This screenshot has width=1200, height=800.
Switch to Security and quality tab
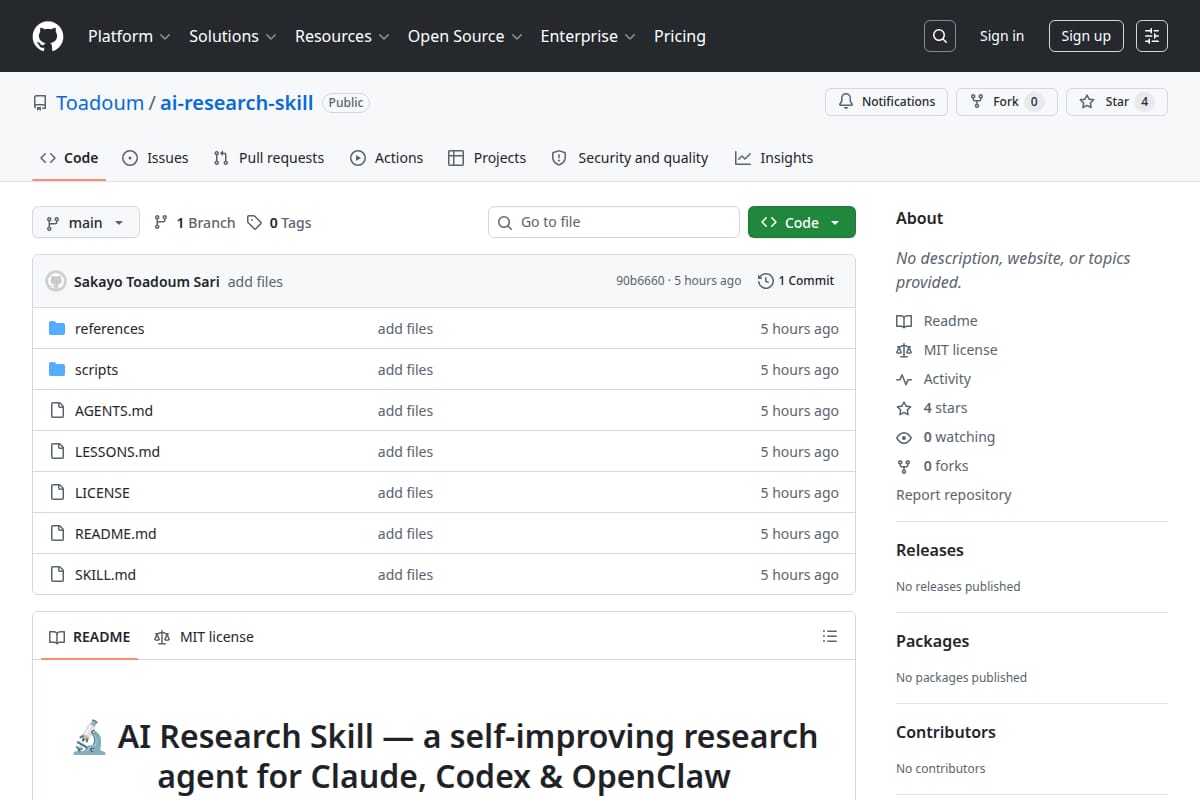pyautogui.click(x=630, y=158)
